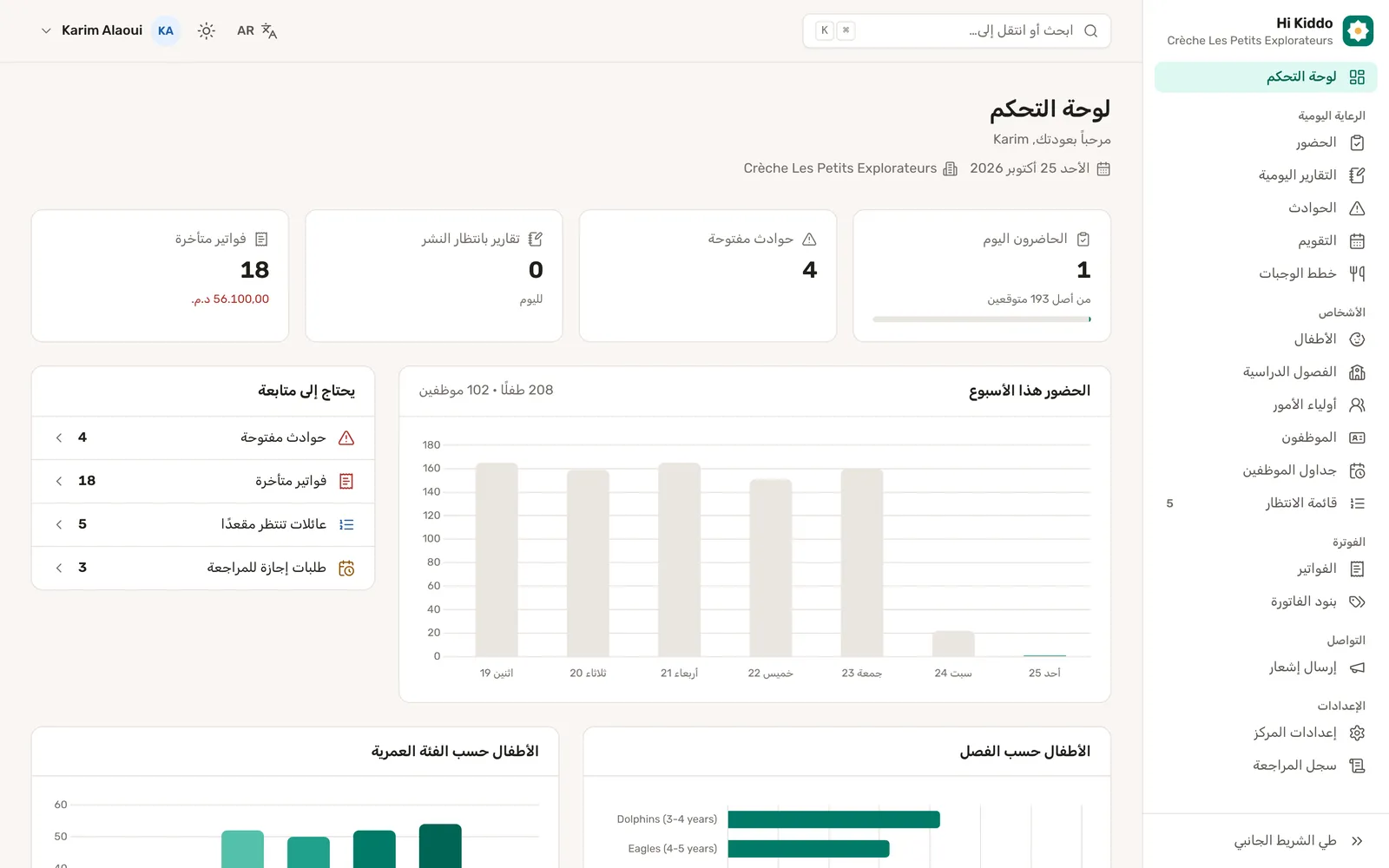Open the AR language switcher
Viewport: 1389px width, 868px height.
click(x=257, y=31)
